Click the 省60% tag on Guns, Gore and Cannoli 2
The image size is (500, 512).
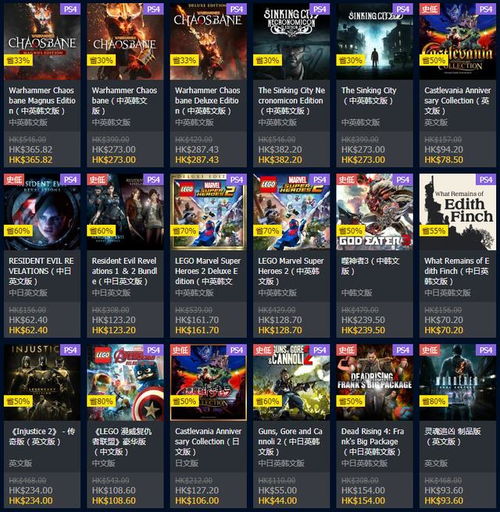pyautogui.click(x=268, y=401)
